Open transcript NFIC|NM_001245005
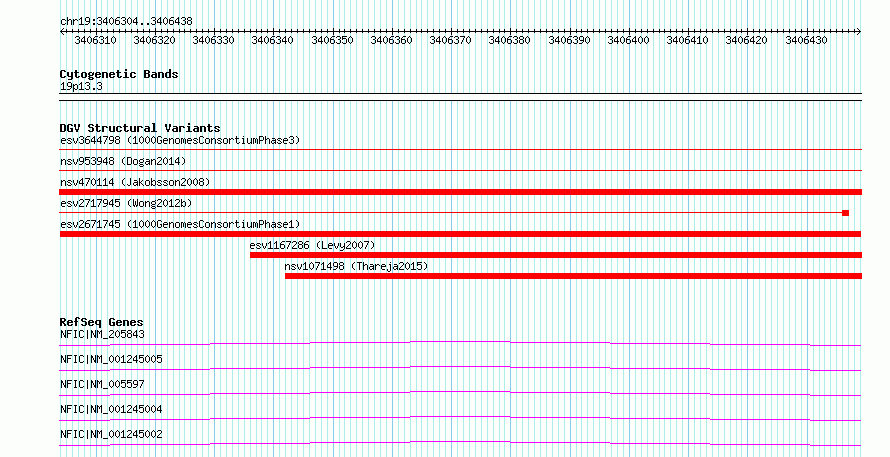 pyautogui.click(x=111, y=359)
